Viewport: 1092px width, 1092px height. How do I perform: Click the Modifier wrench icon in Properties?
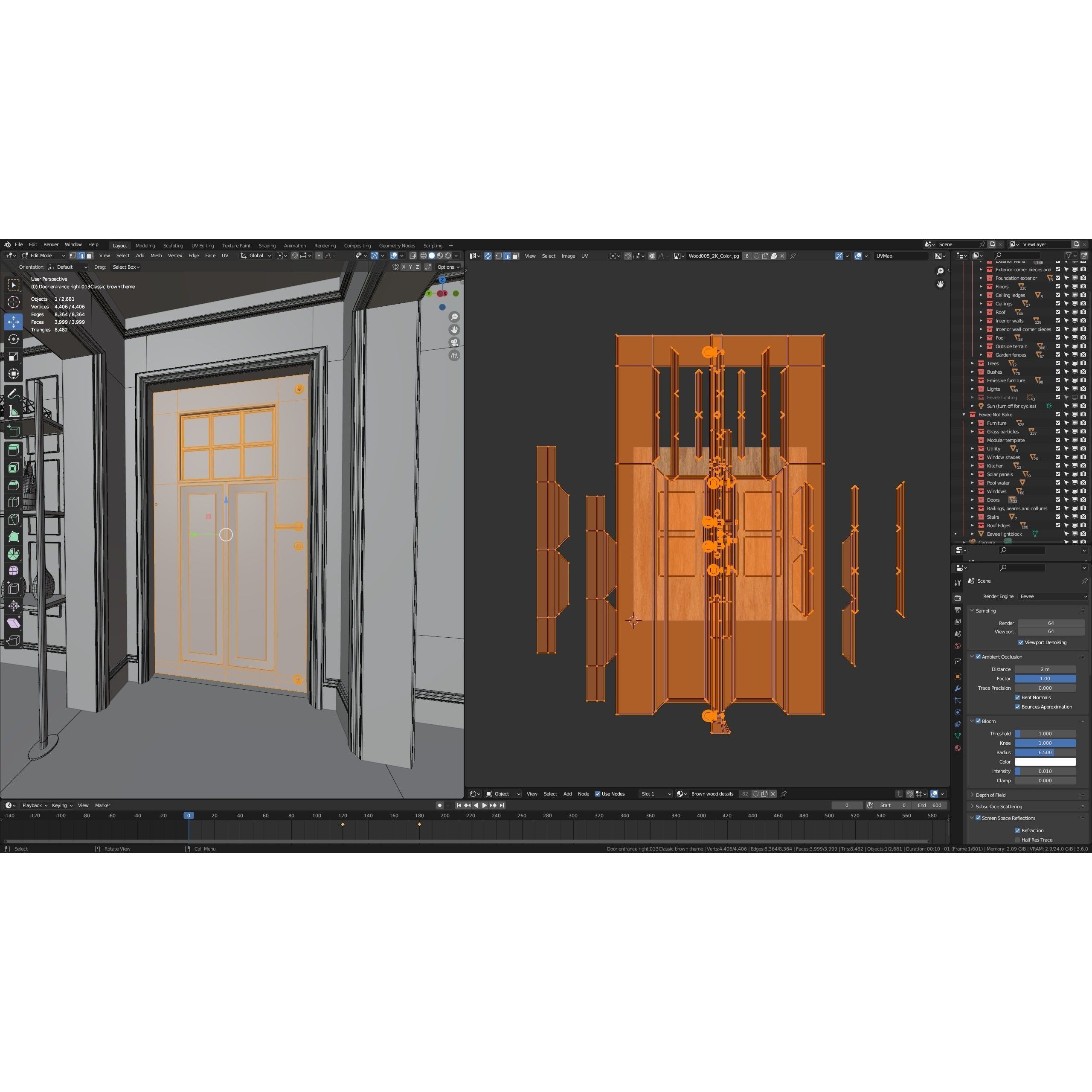coord(958,688)
